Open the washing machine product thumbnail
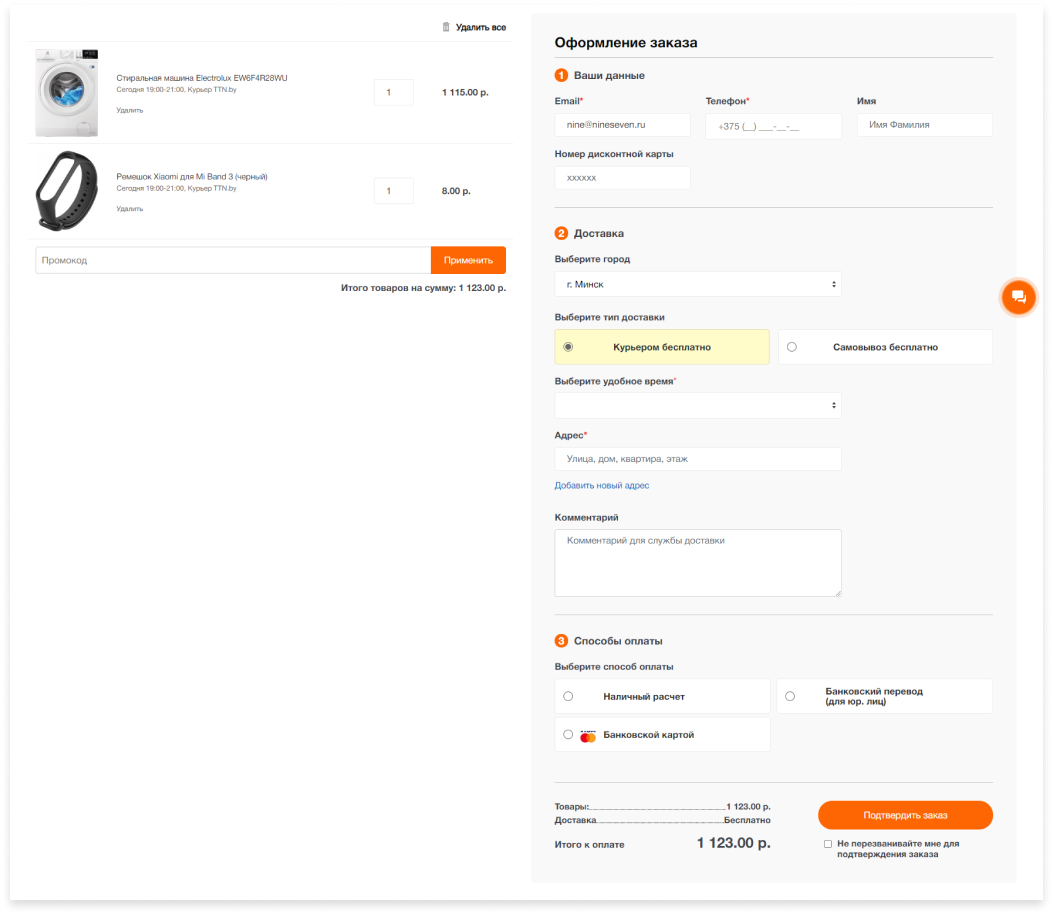Screen dimensions: 1053x915 [x=67, y=93]
